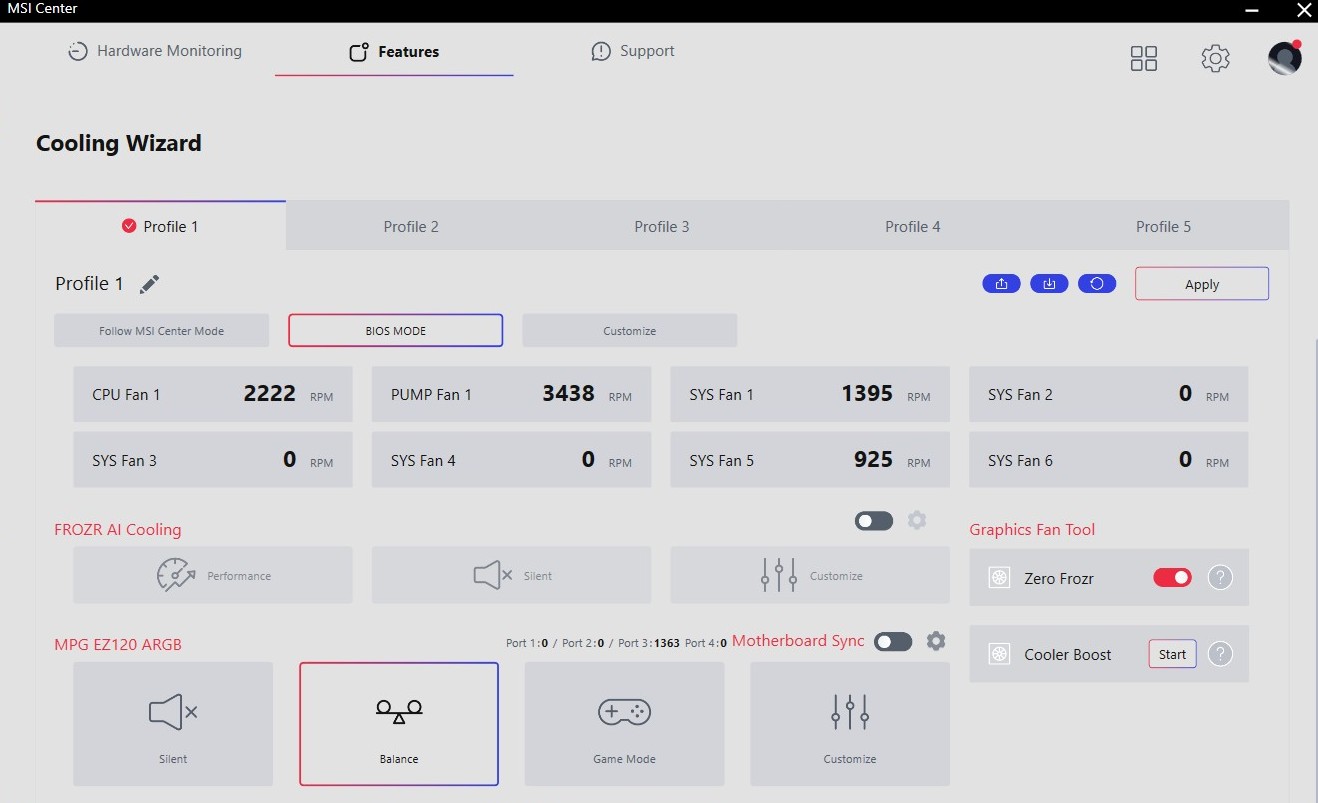Click the SYS Fan 5 tile

click(x=810, y=460)
